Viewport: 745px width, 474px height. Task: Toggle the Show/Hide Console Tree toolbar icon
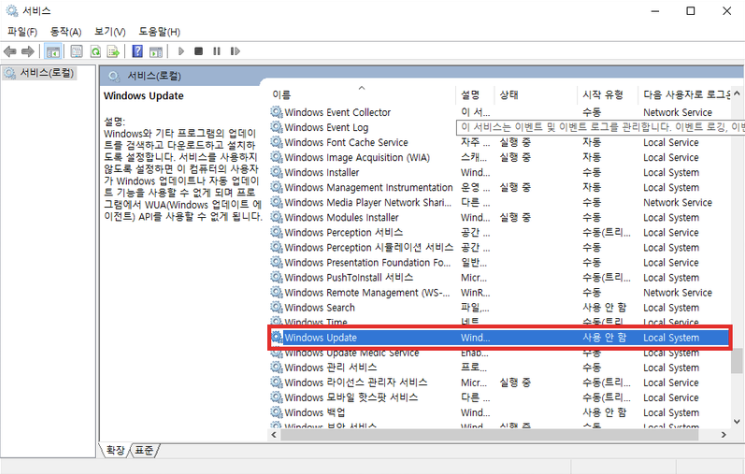pyautogui.click(x=53, y=51)
